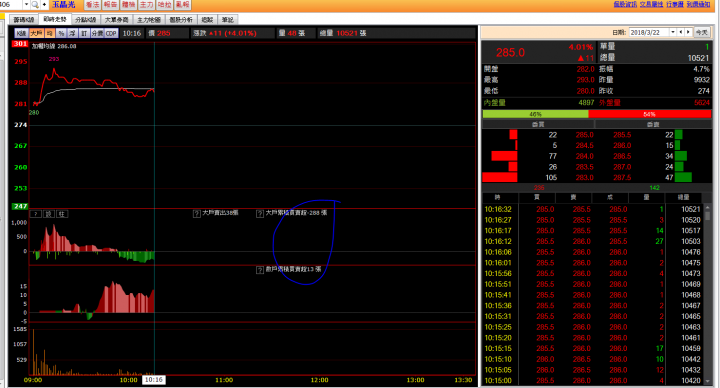Click the 報告 toolbar button
This screenshot has width=720, height=388.
[110, 5]
